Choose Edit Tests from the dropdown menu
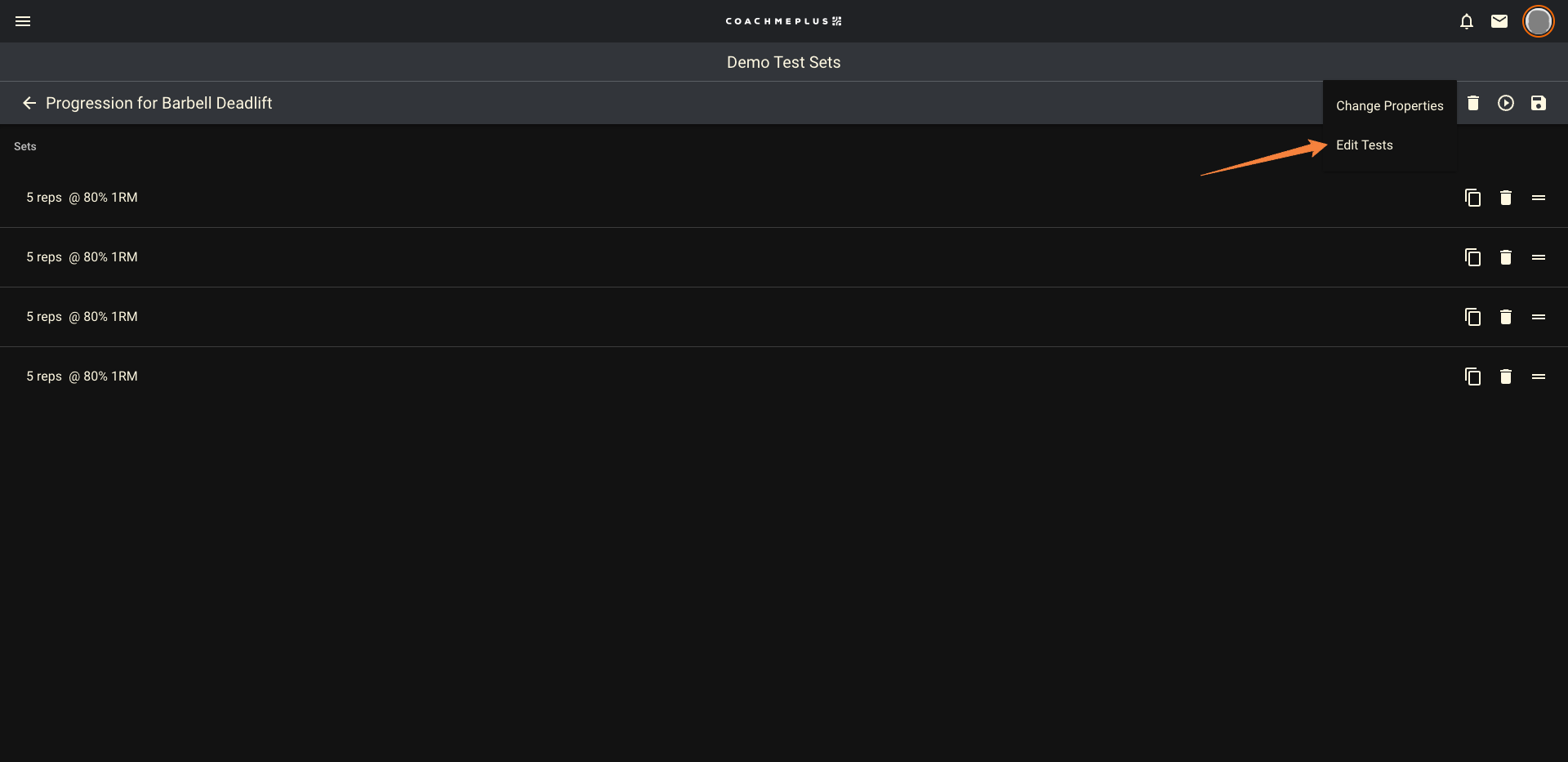The image size is (1568, 762). tap(1364, 145)
